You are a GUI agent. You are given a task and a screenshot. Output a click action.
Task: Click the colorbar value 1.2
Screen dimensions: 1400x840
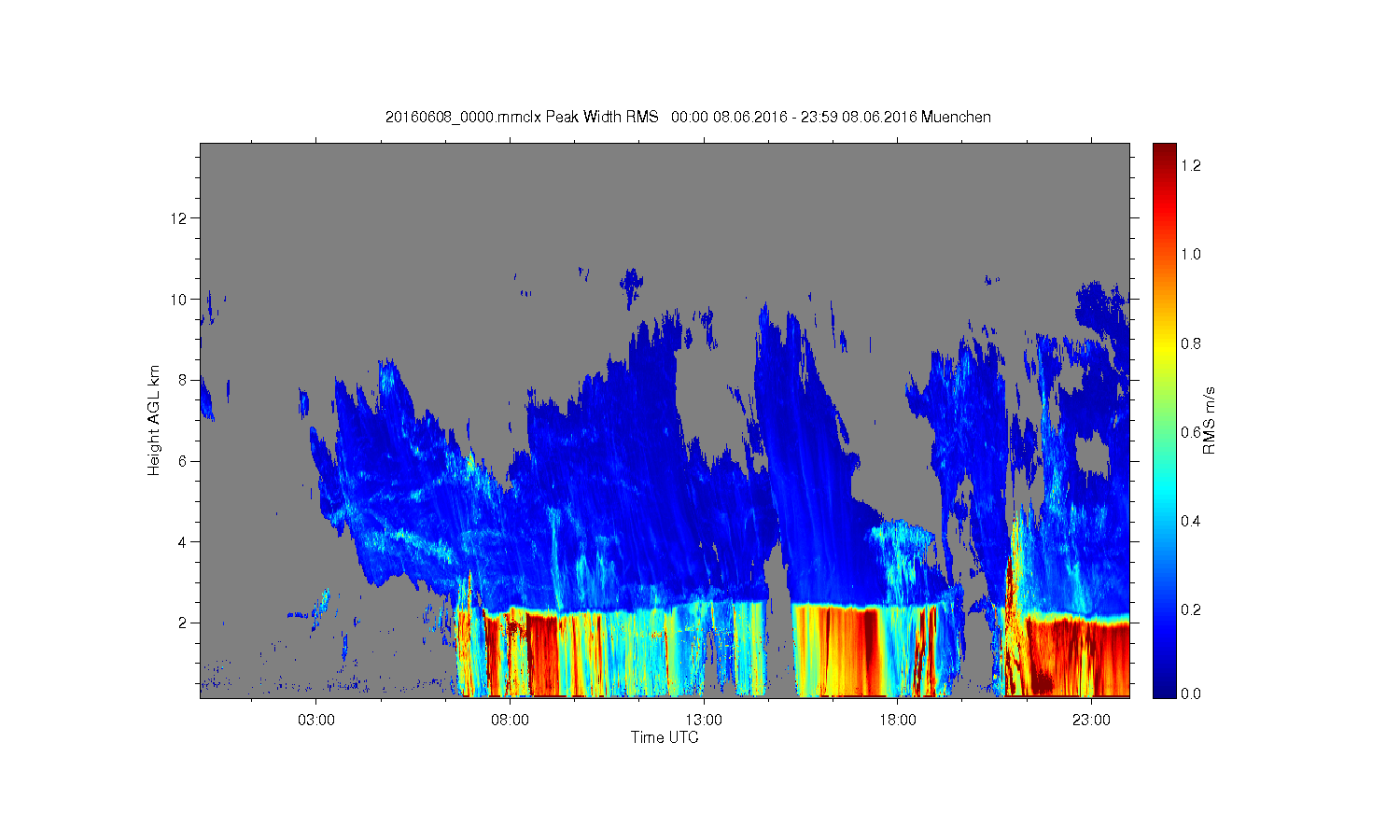click(x=1190, y=165)
